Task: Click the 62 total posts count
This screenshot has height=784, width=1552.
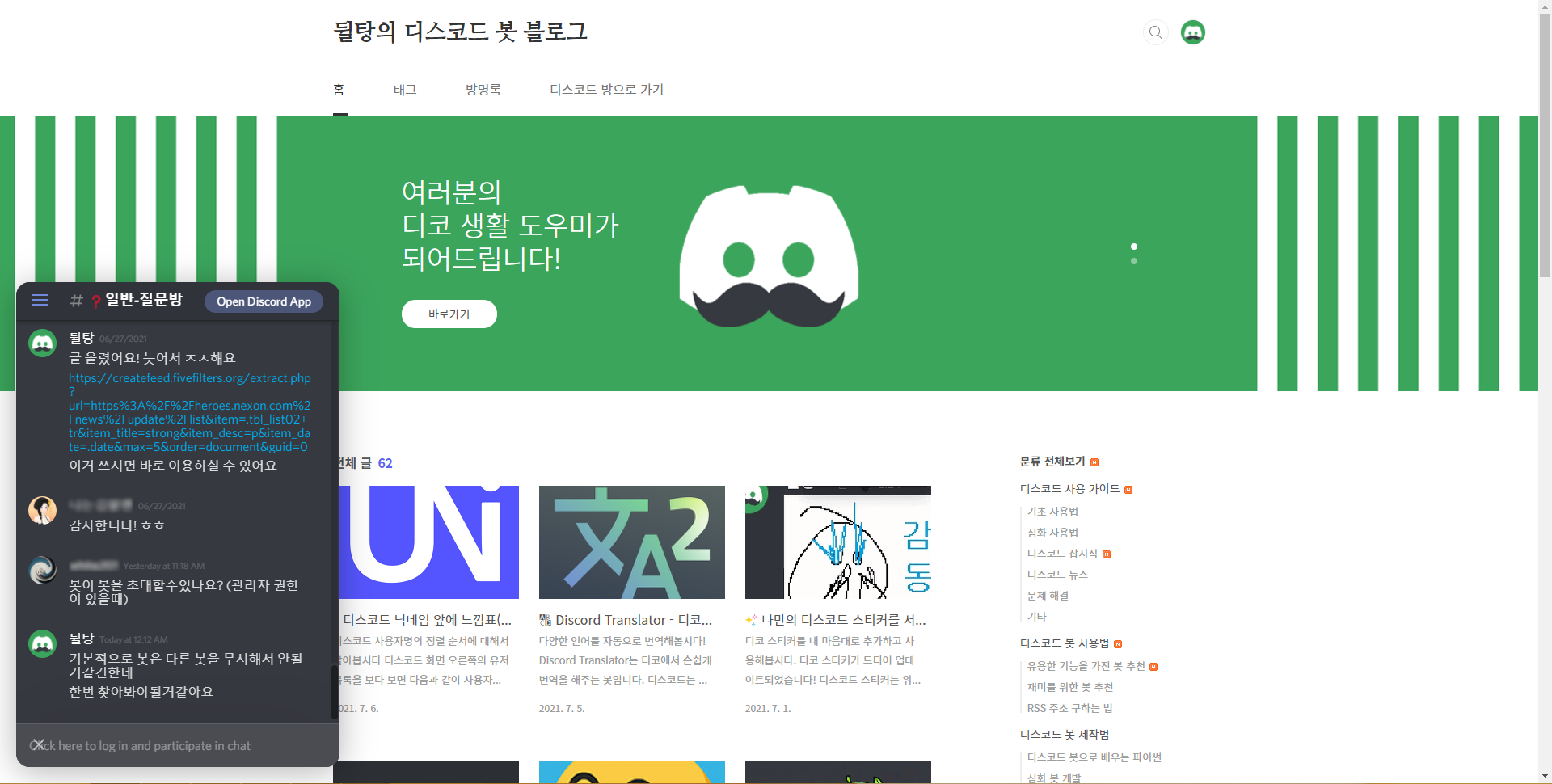Action: click(x=385, y=463)
